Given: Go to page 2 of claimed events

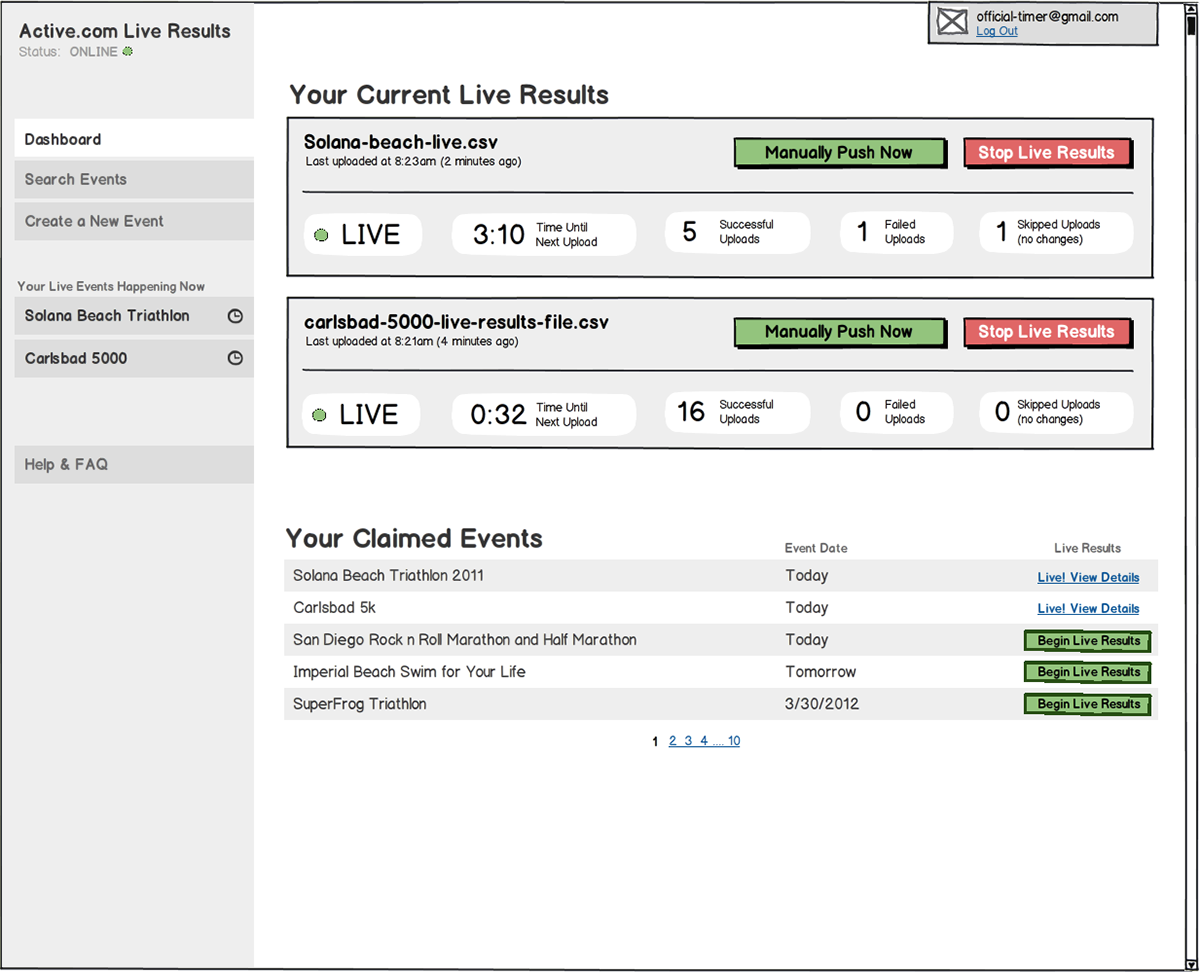Looking at the screenshot, I should click(673, 741).
